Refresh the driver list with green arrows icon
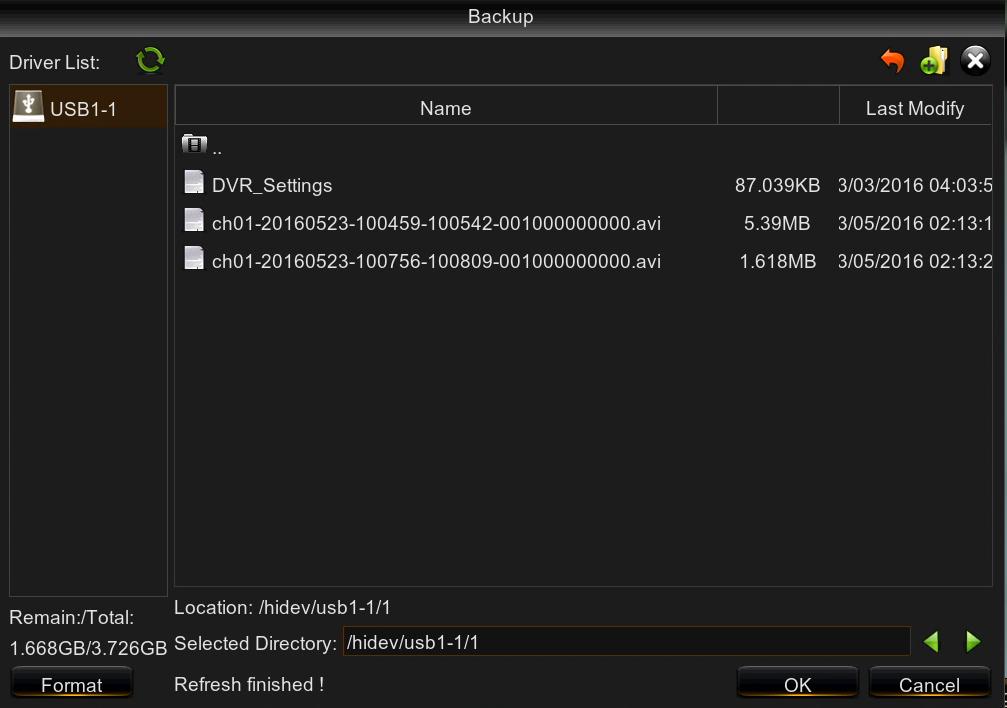This screenshot has height=708, width=1007. coord(150,60)
